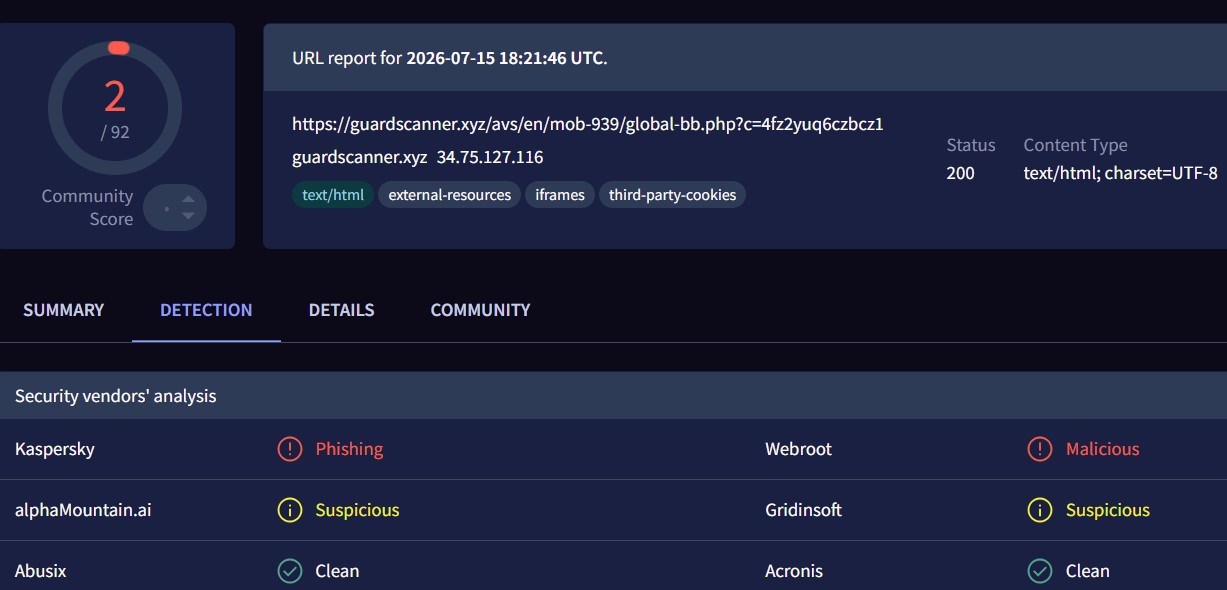Screen dimensions: 1227x590
Task: Click the Malicious verdict text
Action: [x=1103, y=449]
